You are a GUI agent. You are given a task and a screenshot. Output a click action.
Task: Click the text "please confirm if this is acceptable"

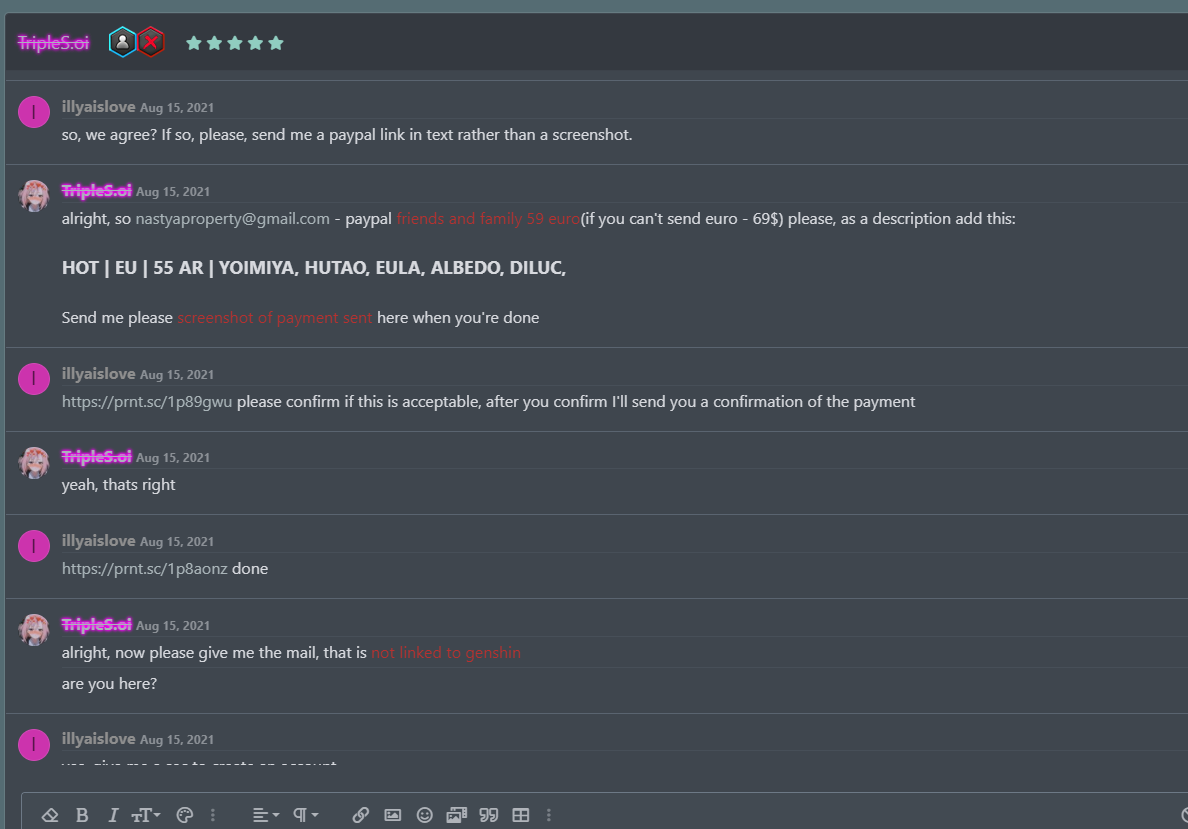pos(358,402)
